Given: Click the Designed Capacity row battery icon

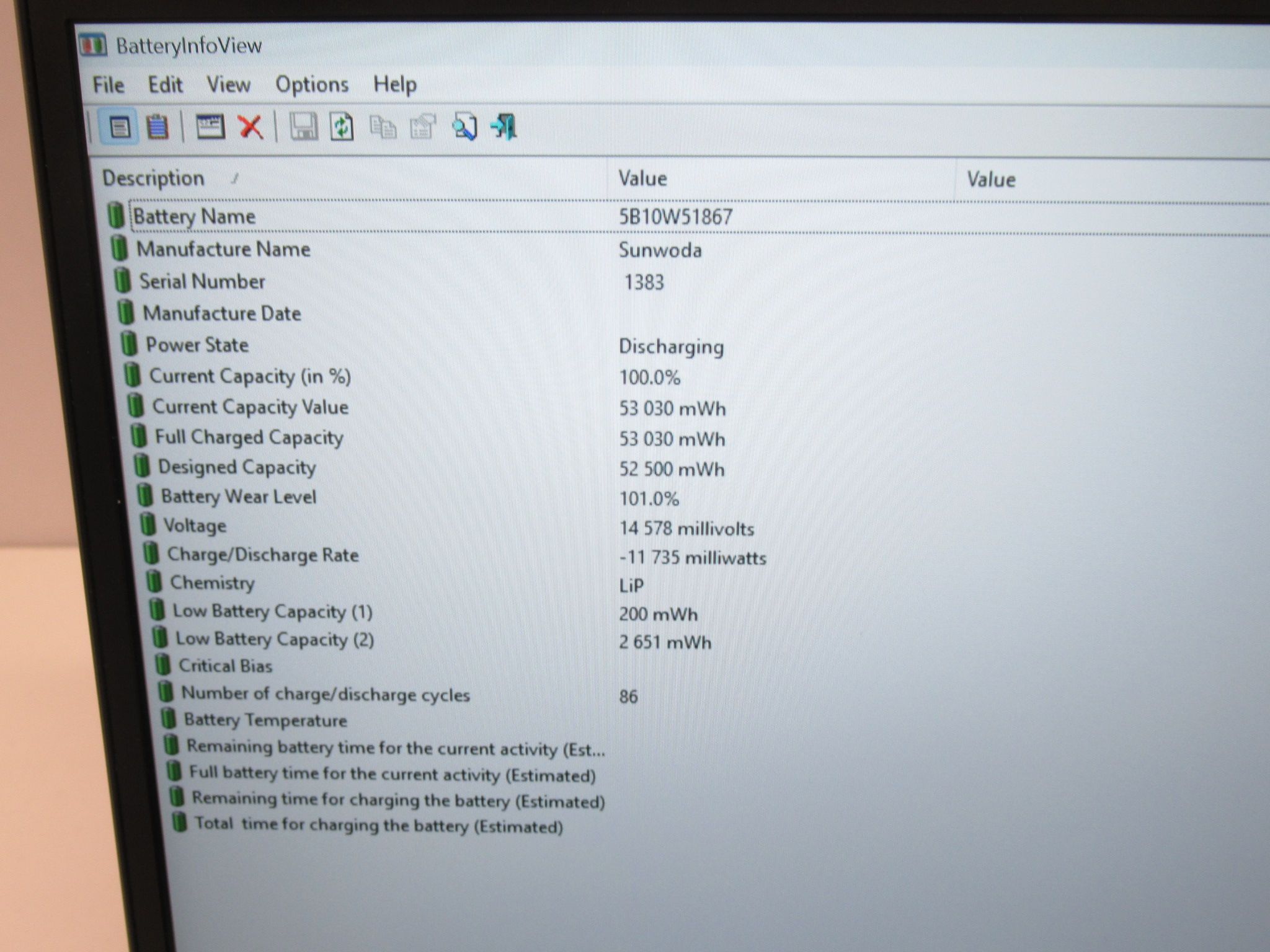Looking at the screenshot, I should click(142, 465).
